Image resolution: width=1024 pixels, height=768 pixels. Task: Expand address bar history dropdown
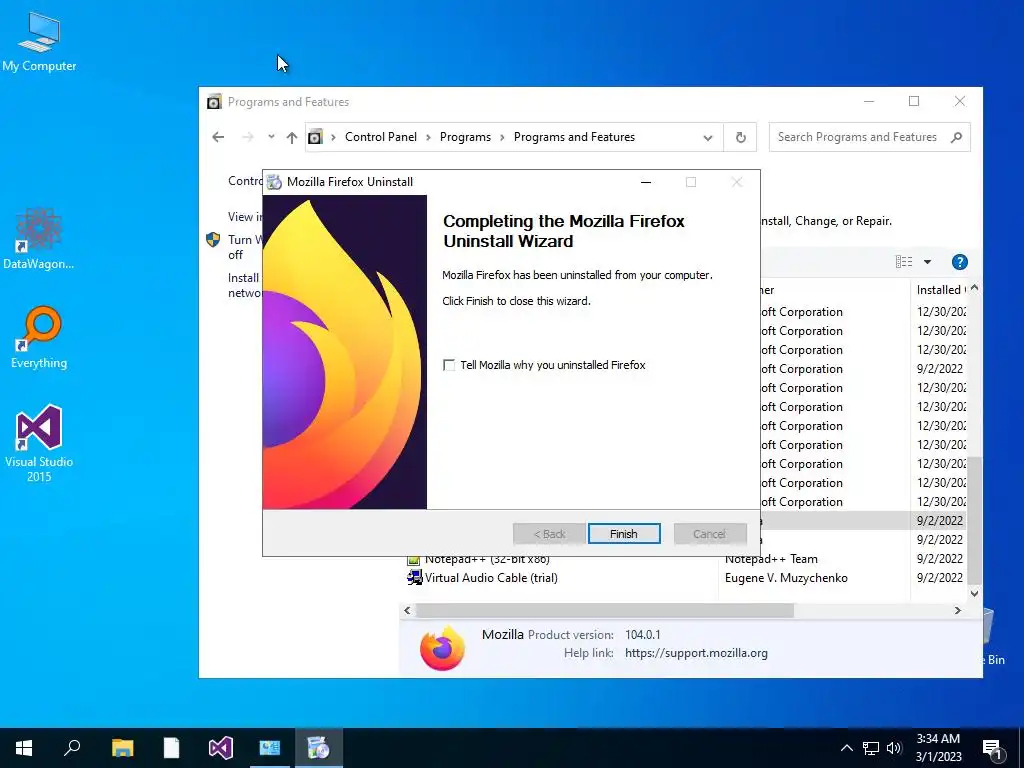pyautogui.click(x=708, y=138)
